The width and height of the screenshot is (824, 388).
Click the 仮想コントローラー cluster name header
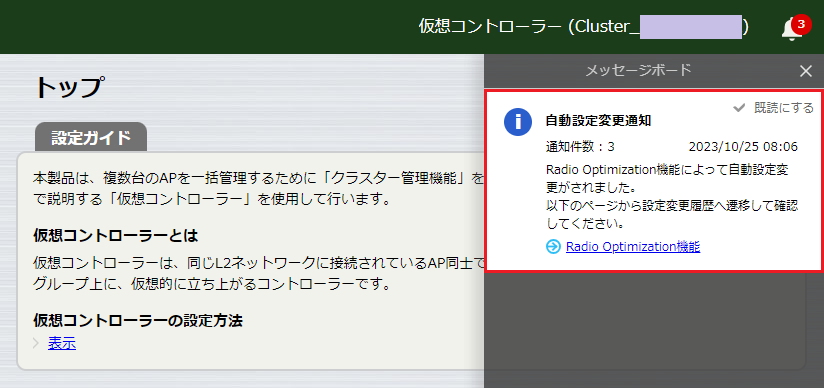pyautogui.click(x=584, y=27)
